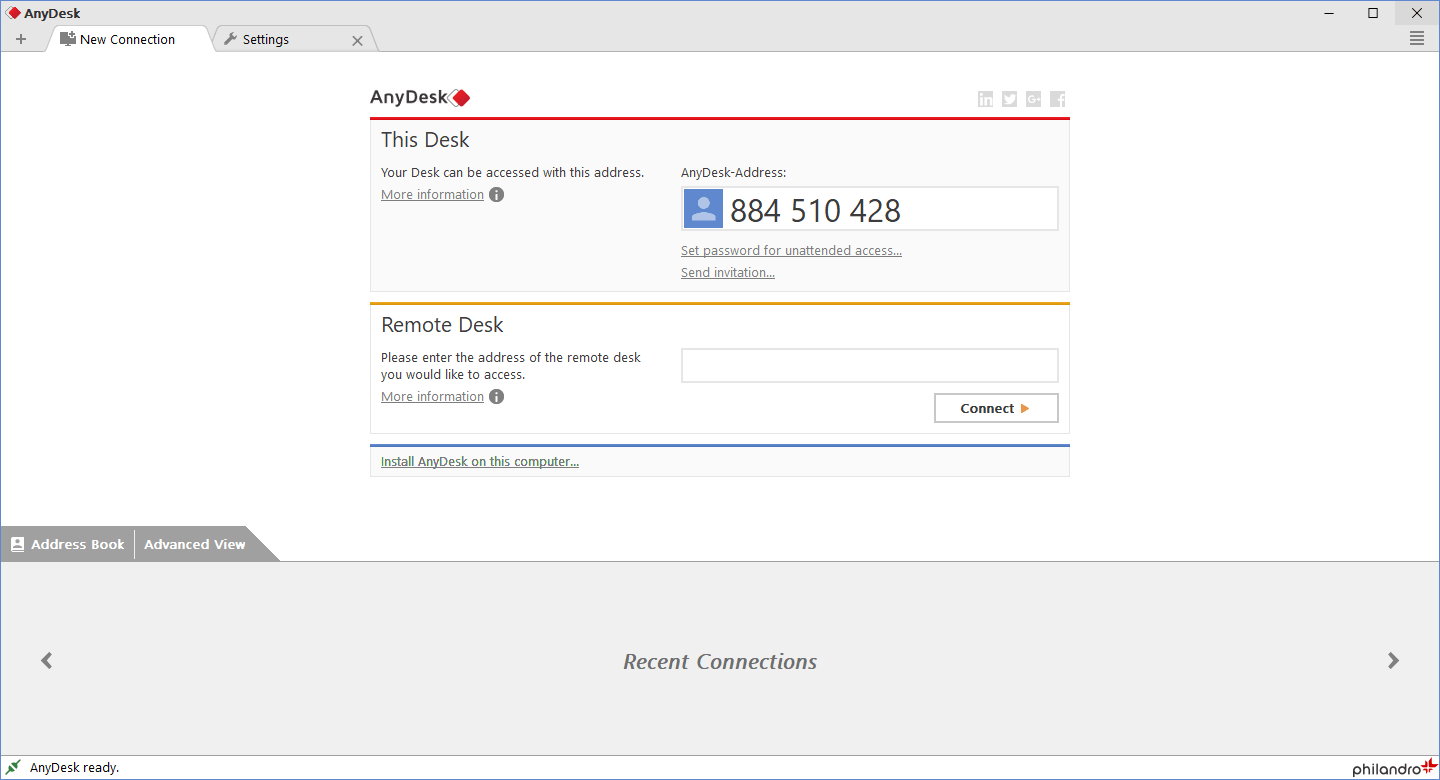This screenshot has height=780, width=1440.
Task: Click the AnyDesk logo in the page header
Action: (420, 97)
